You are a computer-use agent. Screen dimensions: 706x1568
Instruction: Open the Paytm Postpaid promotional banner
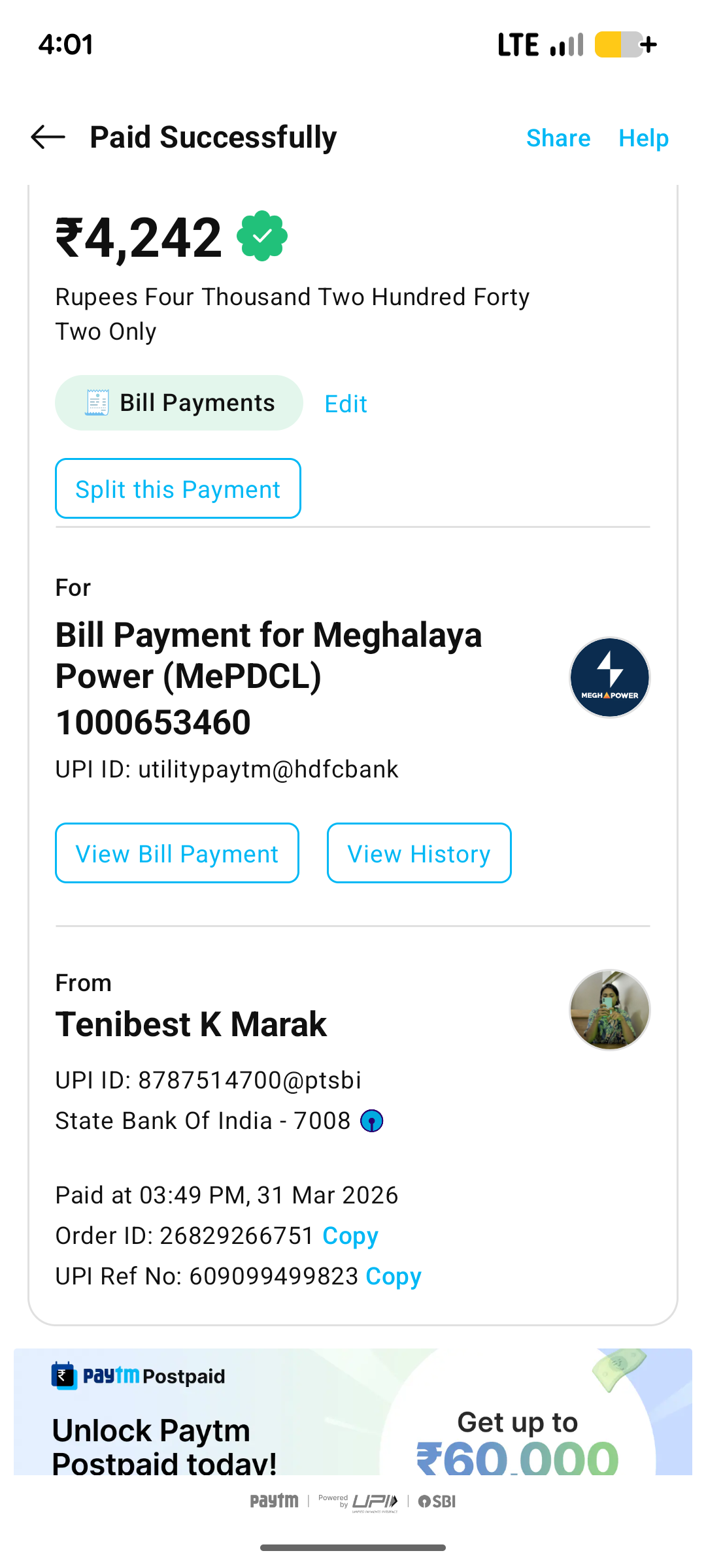[353, 1411]
